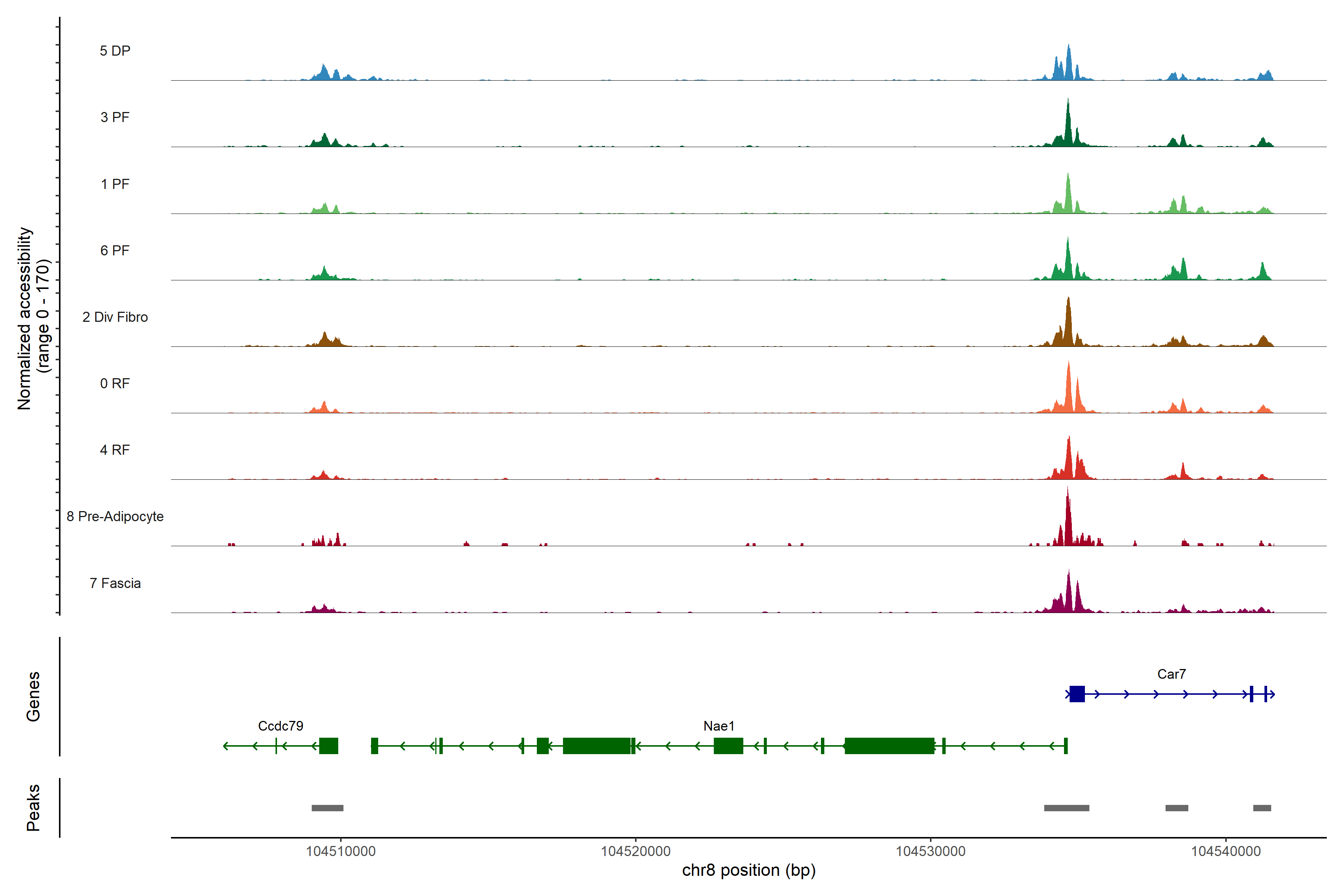Click the 8 Pre-Adipocyte track label
Screen dimensions: 1344x896
point(115,516)
